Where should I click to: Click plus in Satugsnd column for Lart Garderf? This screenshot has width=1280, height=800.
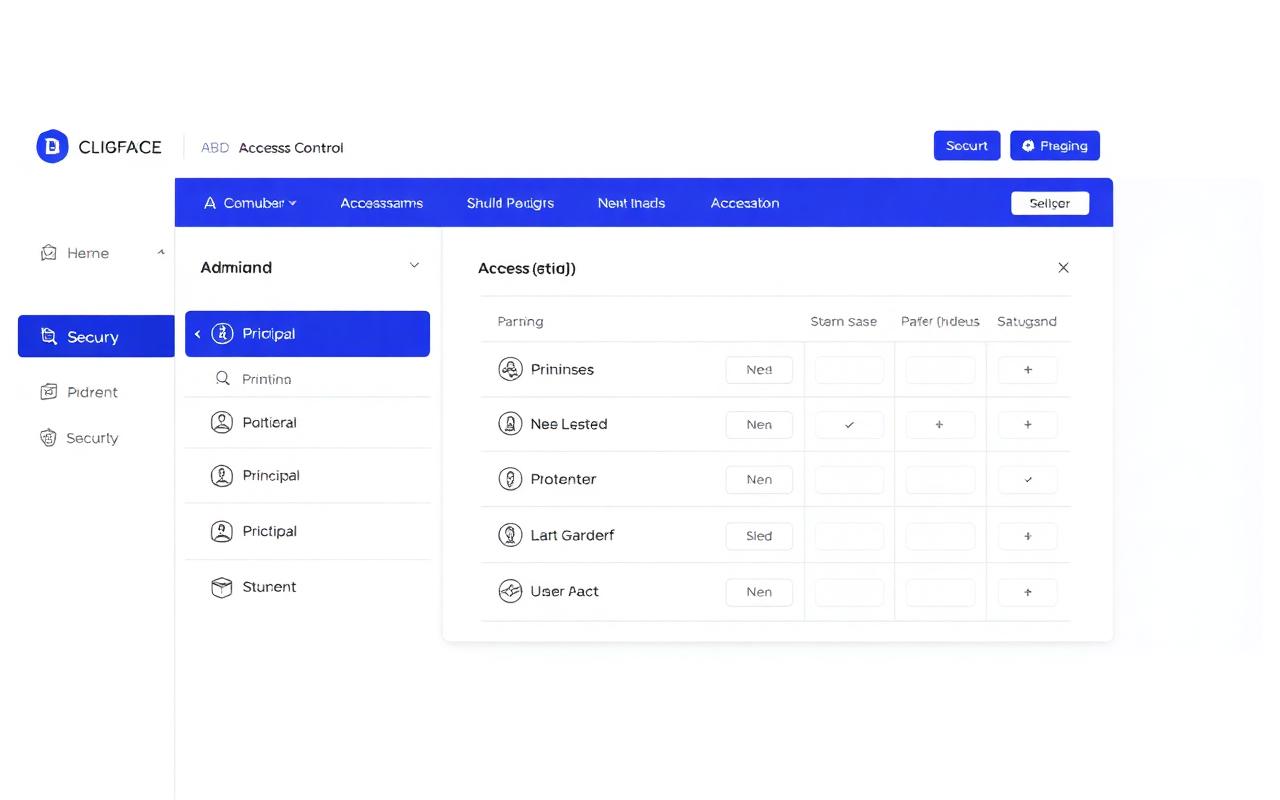click(1027, 536)
